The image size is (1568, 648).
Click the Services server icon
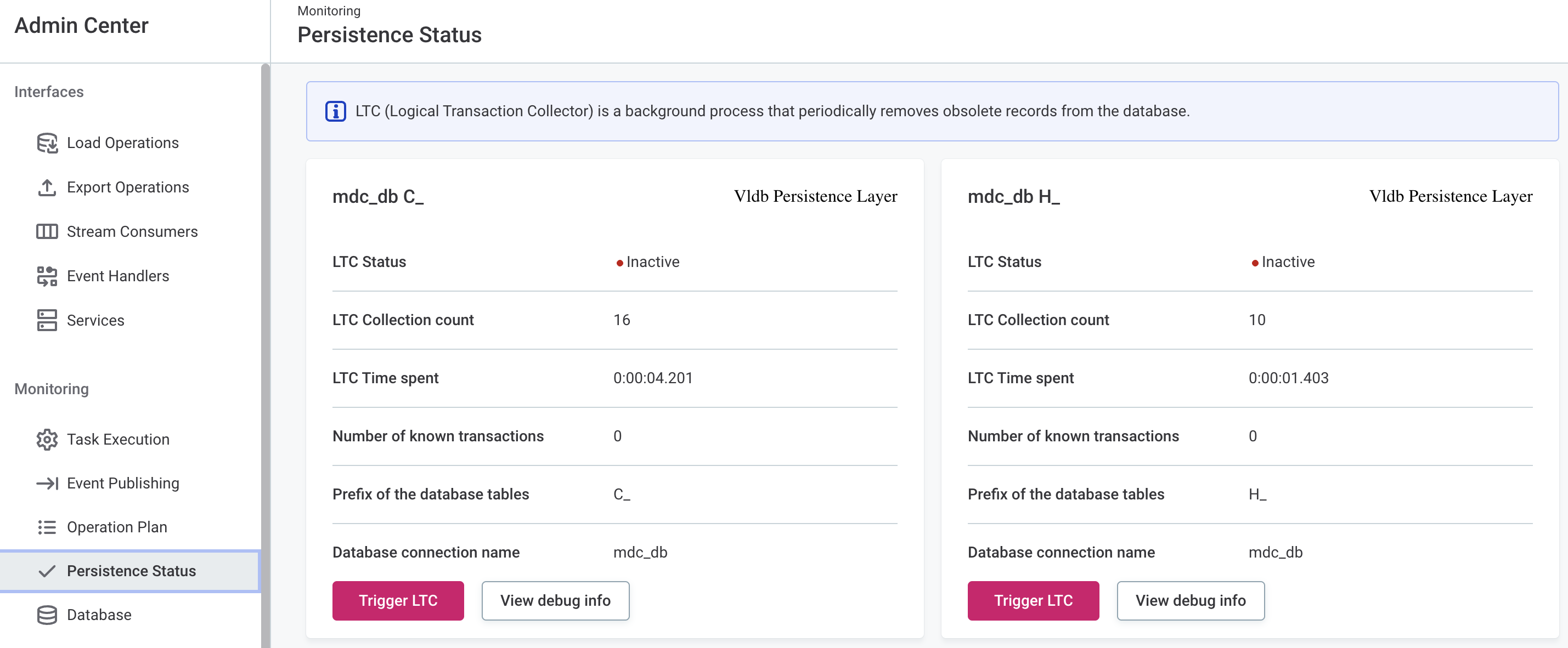47,320
